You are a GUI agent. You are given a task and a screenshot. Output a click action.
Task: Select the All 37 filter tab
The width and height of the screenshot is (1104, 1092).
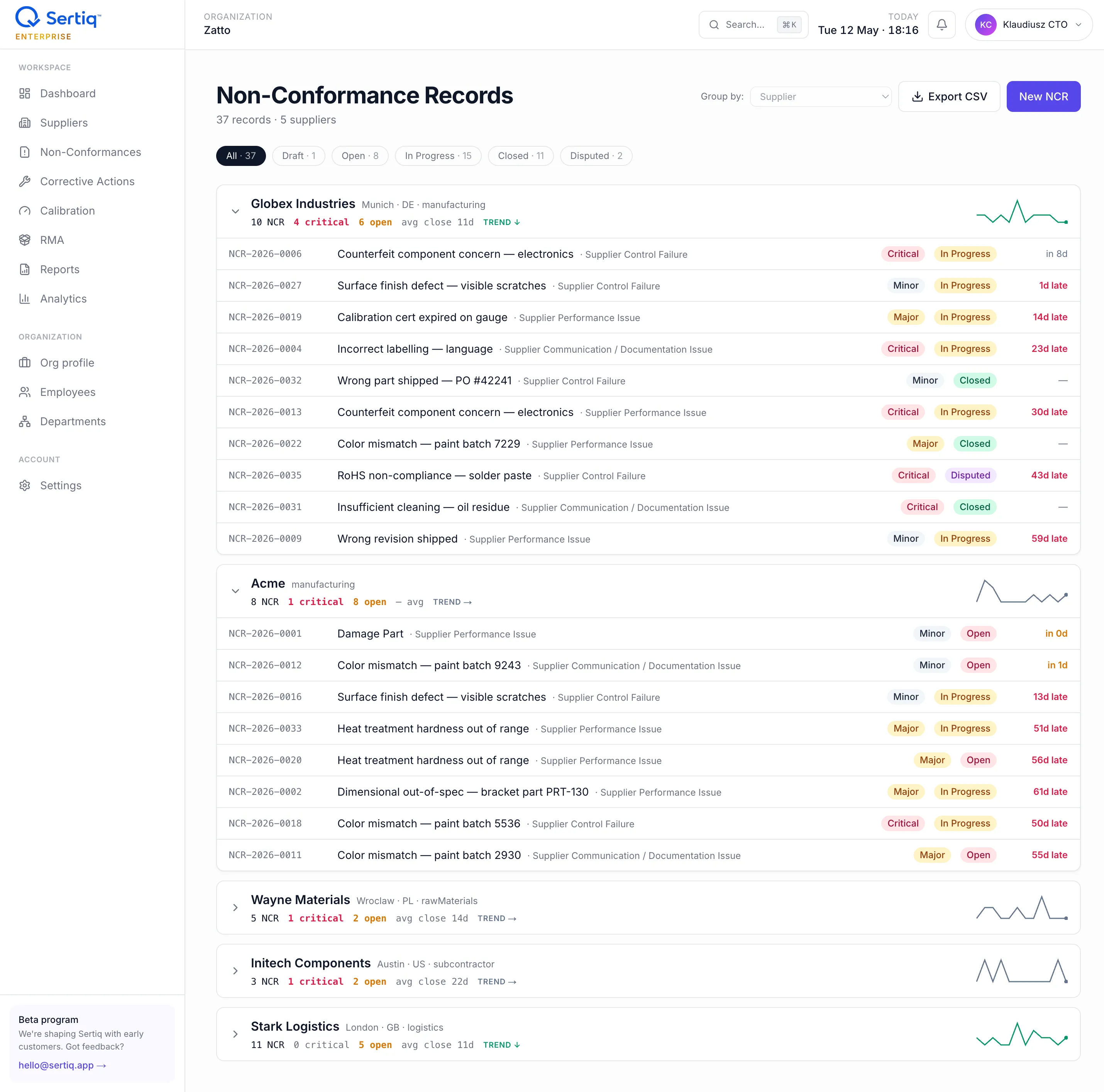[x=240, y=156]
